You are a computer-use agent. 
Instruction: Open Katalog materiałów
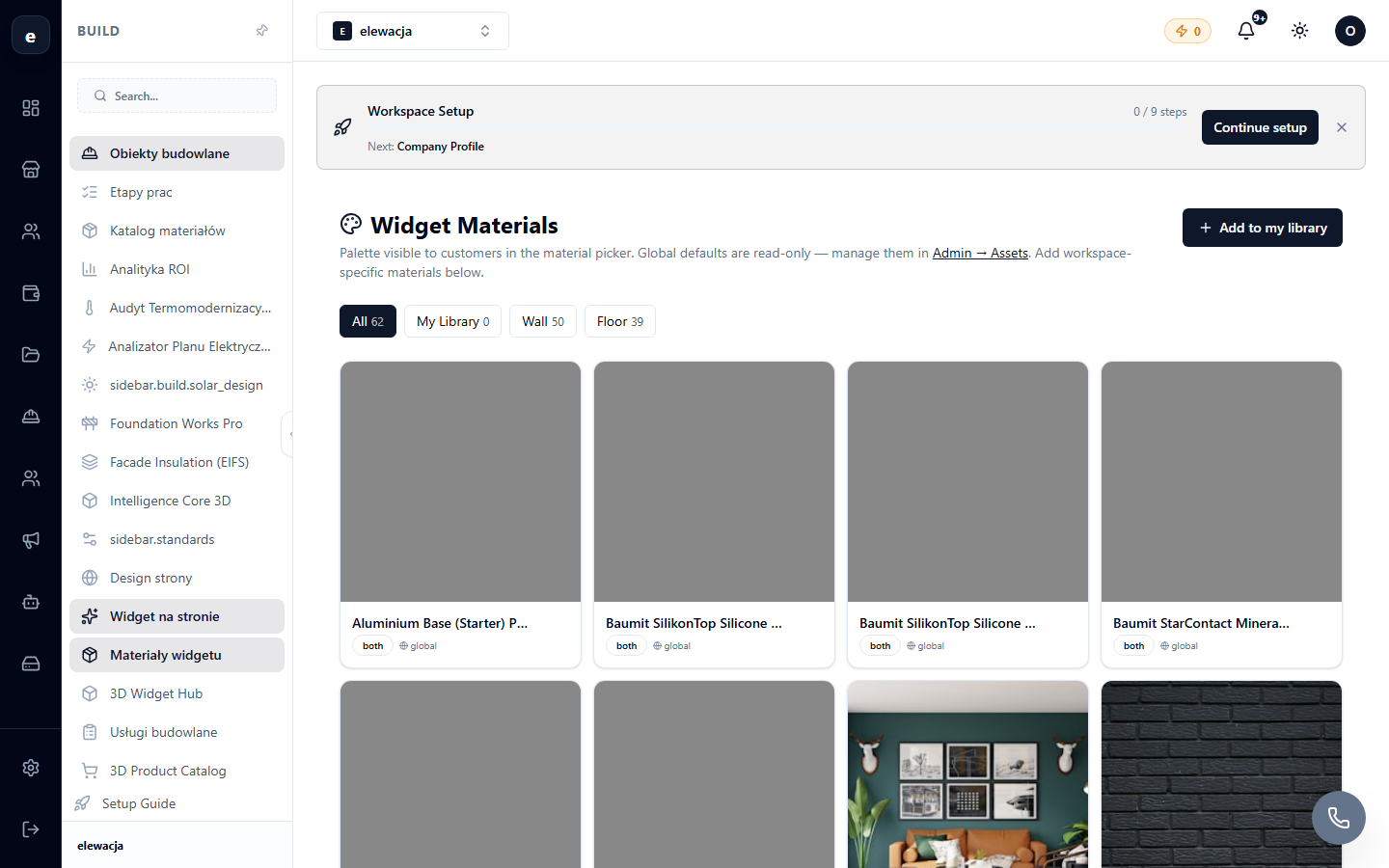click(177, 231)
